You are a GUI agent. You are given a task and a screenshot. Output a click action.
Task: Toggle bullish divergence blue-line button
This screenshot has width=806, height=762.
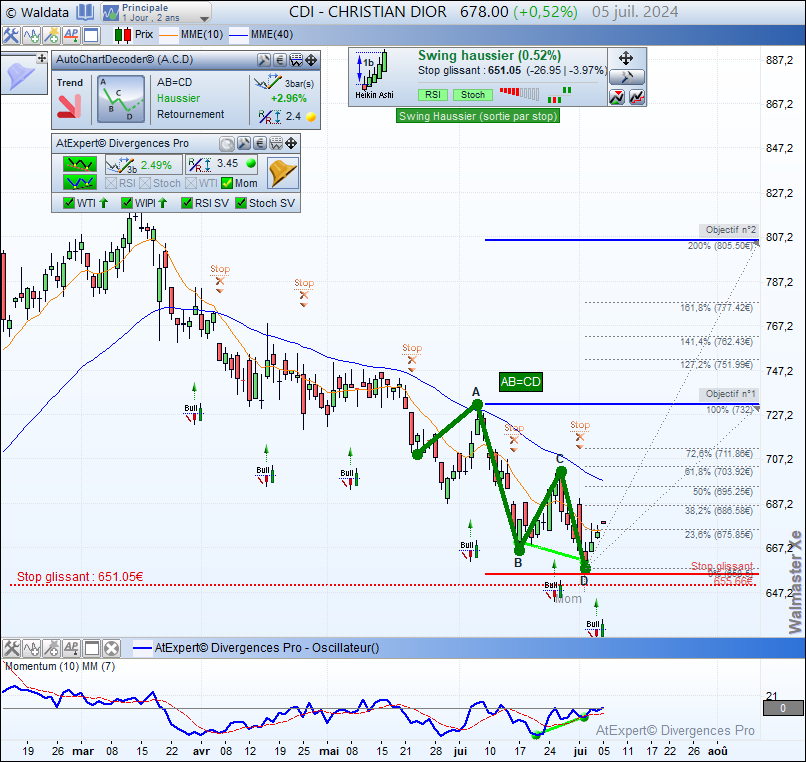(80, 182)
